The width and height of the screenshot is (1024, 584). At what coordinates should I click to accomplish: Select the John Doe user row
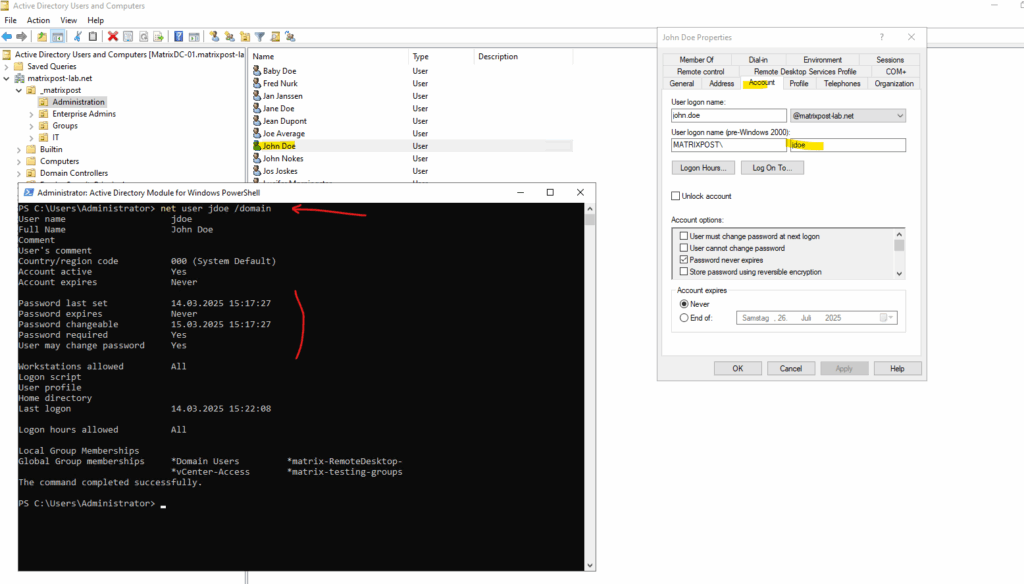pos(412,146)
